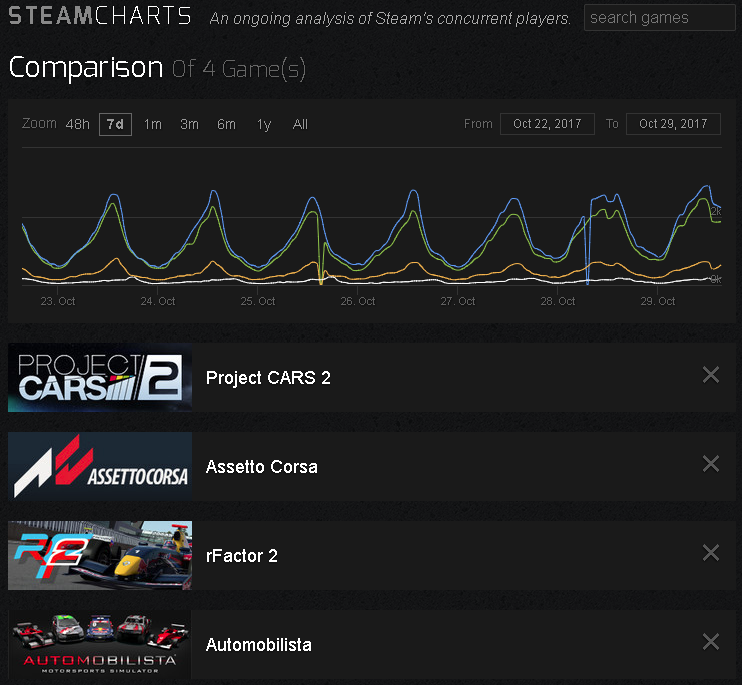Open the Automobilista title link
The height and width of the screenshot is (685, 742).
coord(259,645)
